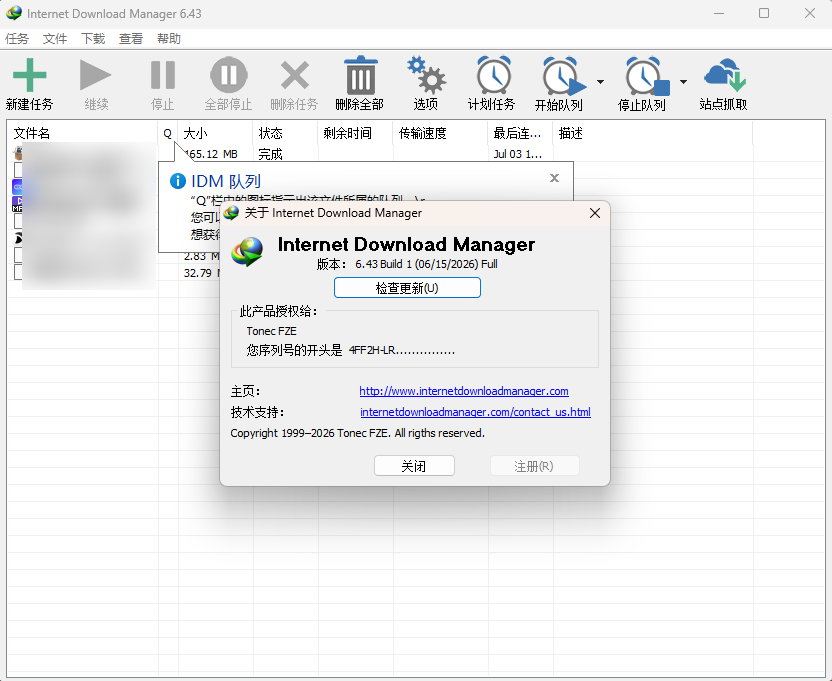Click the Start Queue (开始队列) icon

(564, 76)
